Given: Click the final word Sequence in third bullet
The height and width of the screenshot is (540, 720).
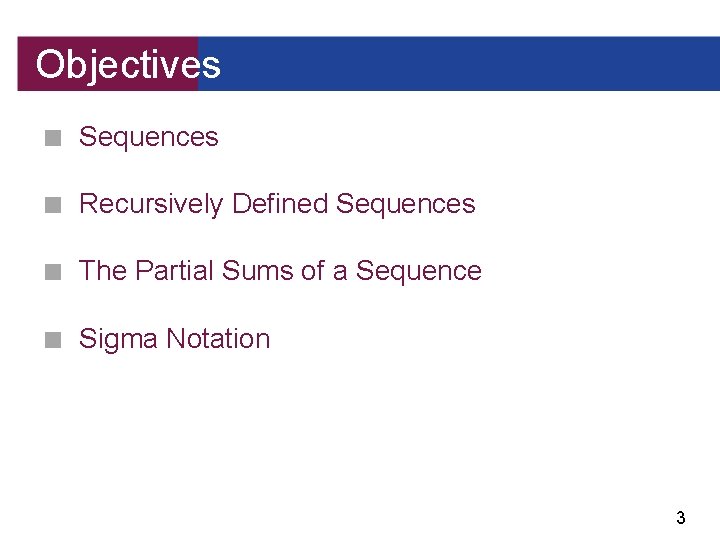Looking at the screenshot, I should click(419, 271).
